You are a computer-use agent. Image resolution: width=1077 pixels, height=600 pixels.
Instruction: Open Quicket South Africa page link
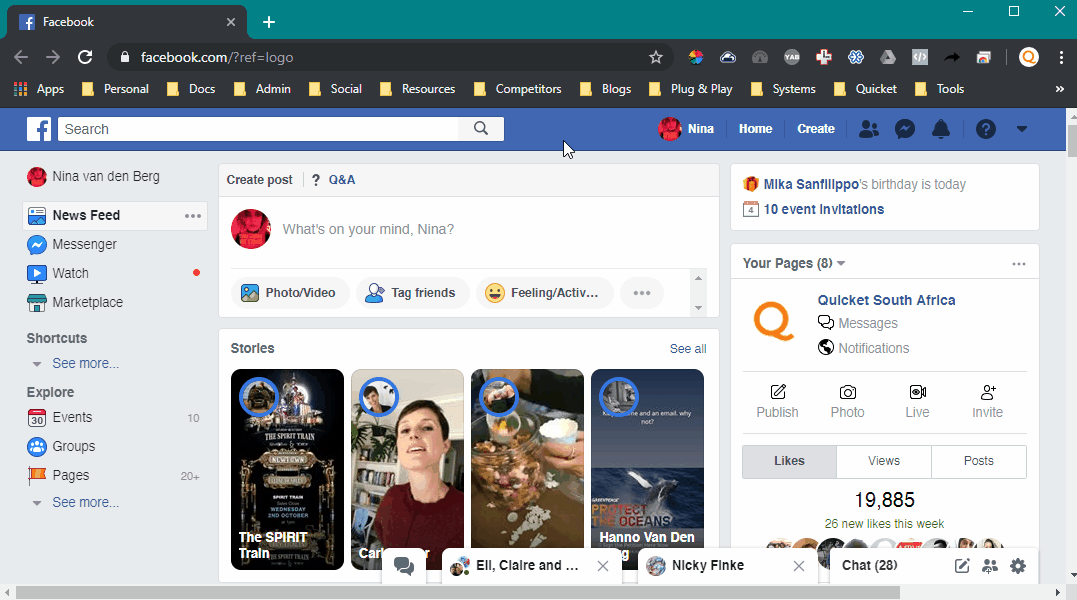coord(886,300)
